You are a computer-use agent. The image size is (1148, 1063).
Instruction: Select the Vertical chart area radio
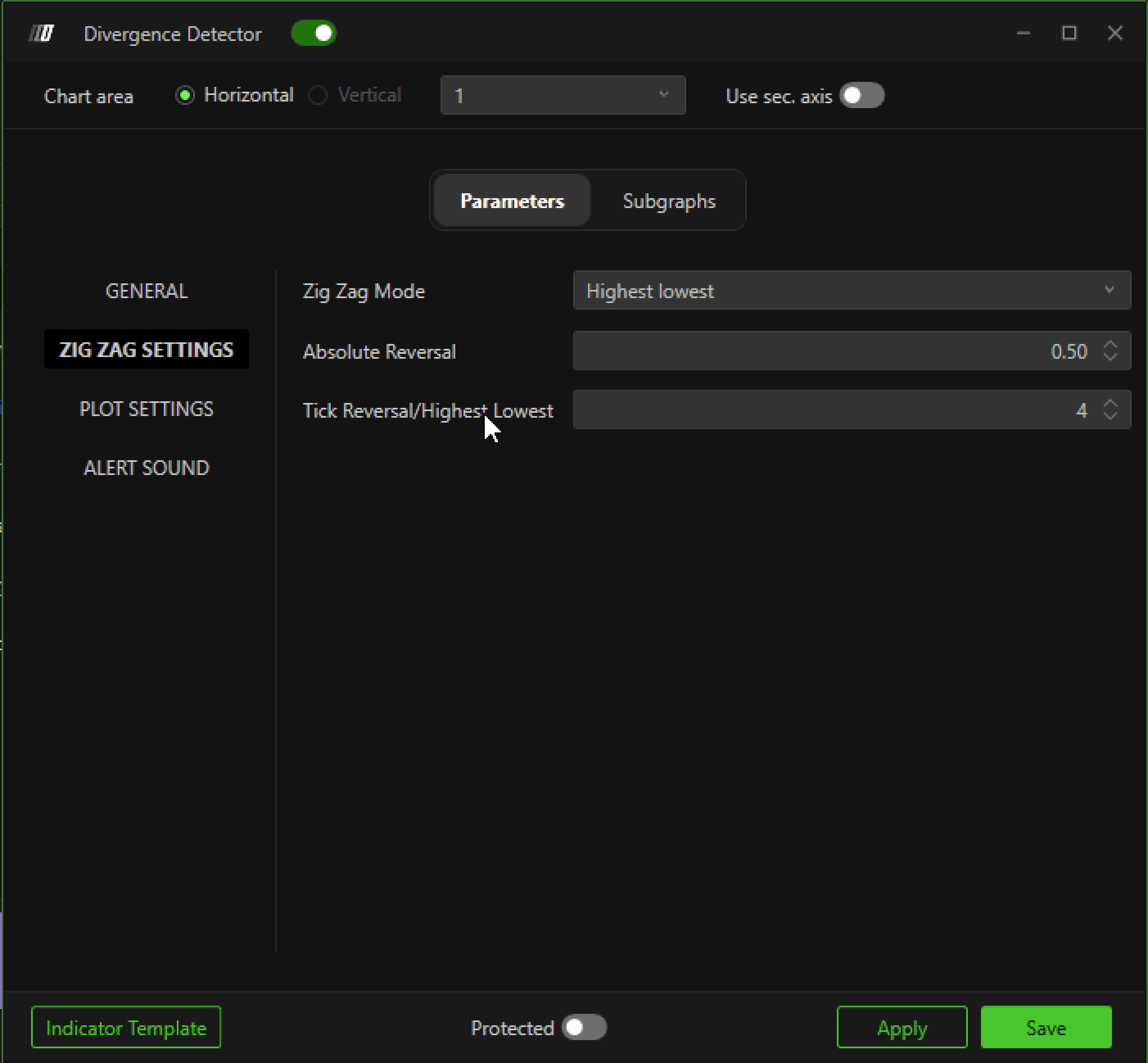click(318, 95)
